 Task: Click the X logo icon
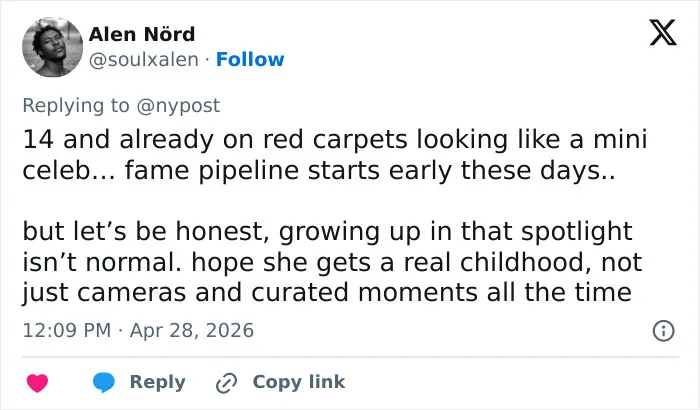tap(663, 33)
